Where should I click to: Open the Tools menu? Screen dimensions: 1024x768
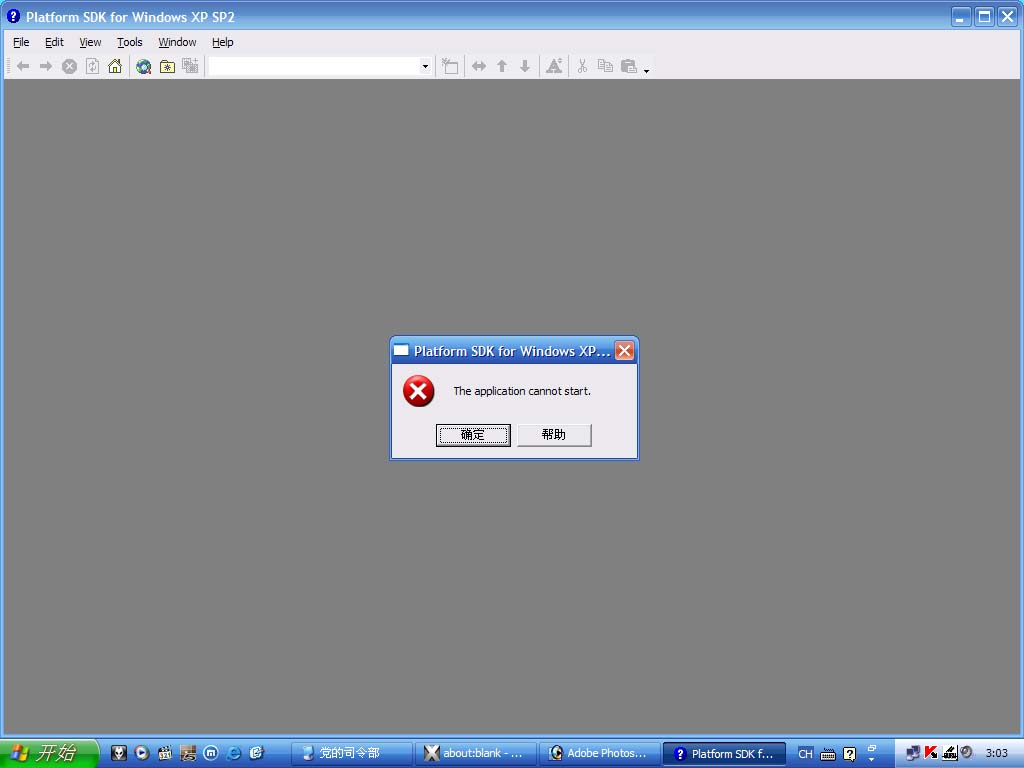(129, 42)
